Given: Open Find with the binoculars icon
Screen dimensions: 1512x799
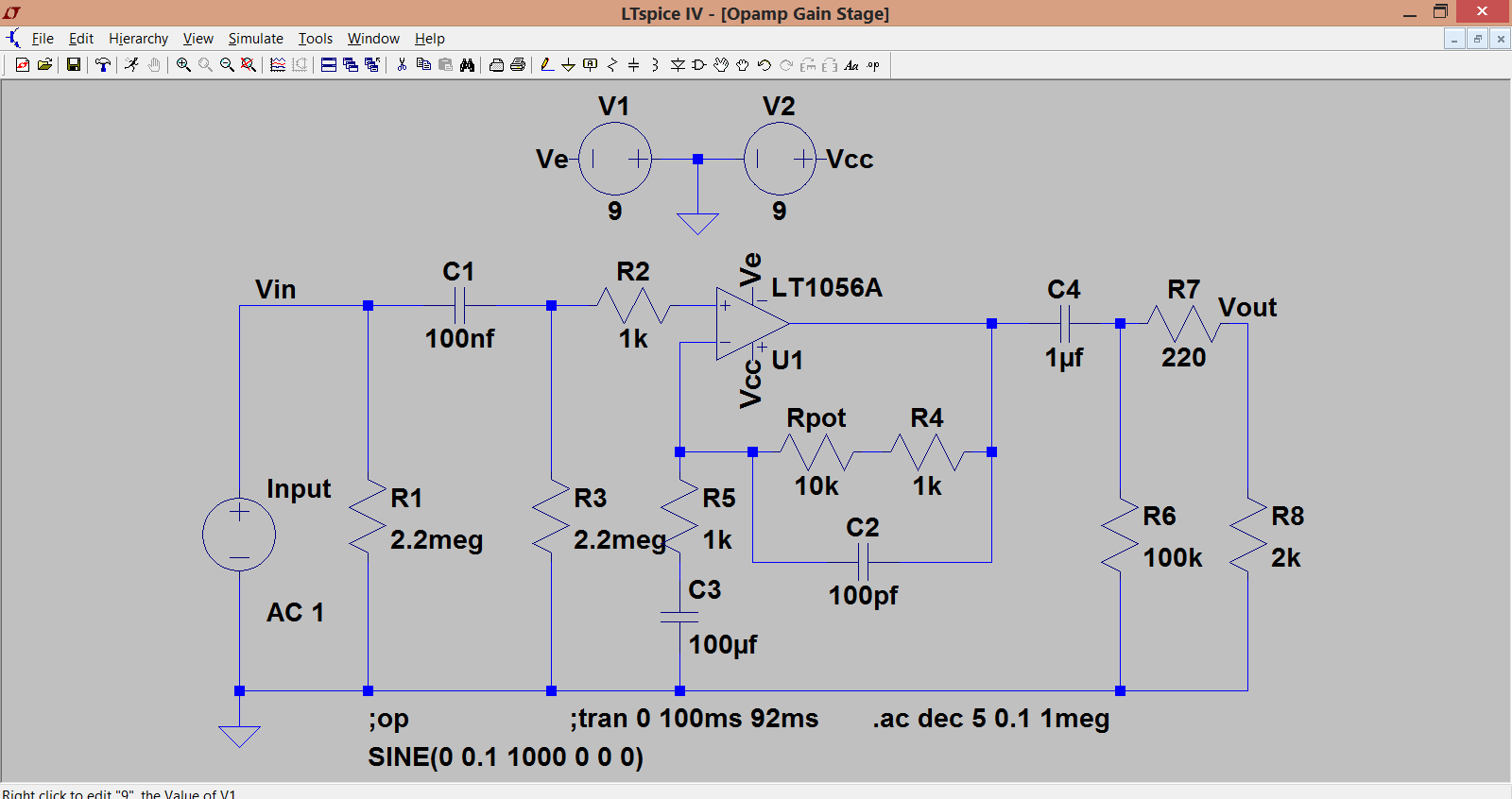Looking at the screenshot, I should pyautogui.click(x=467, y=64).
